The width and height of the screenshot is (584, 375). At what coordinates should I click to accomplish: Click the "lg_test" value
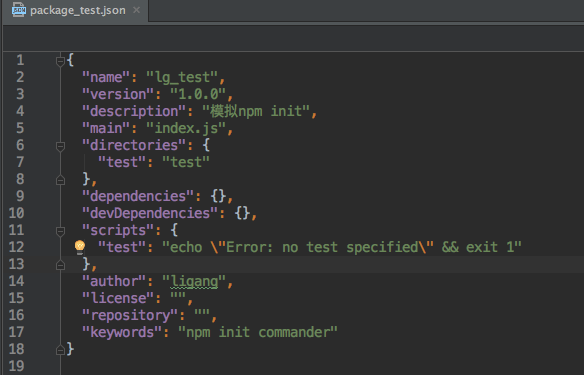[182, 77]
